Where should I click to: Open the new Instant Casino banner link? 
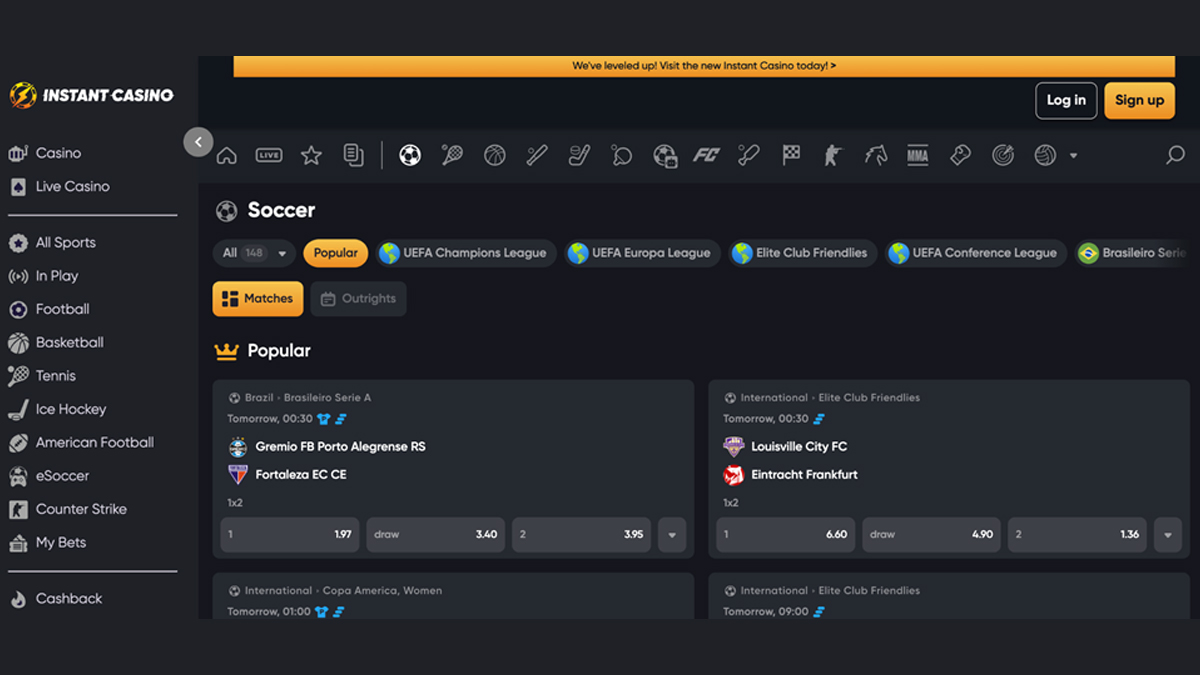coord(704,66)
